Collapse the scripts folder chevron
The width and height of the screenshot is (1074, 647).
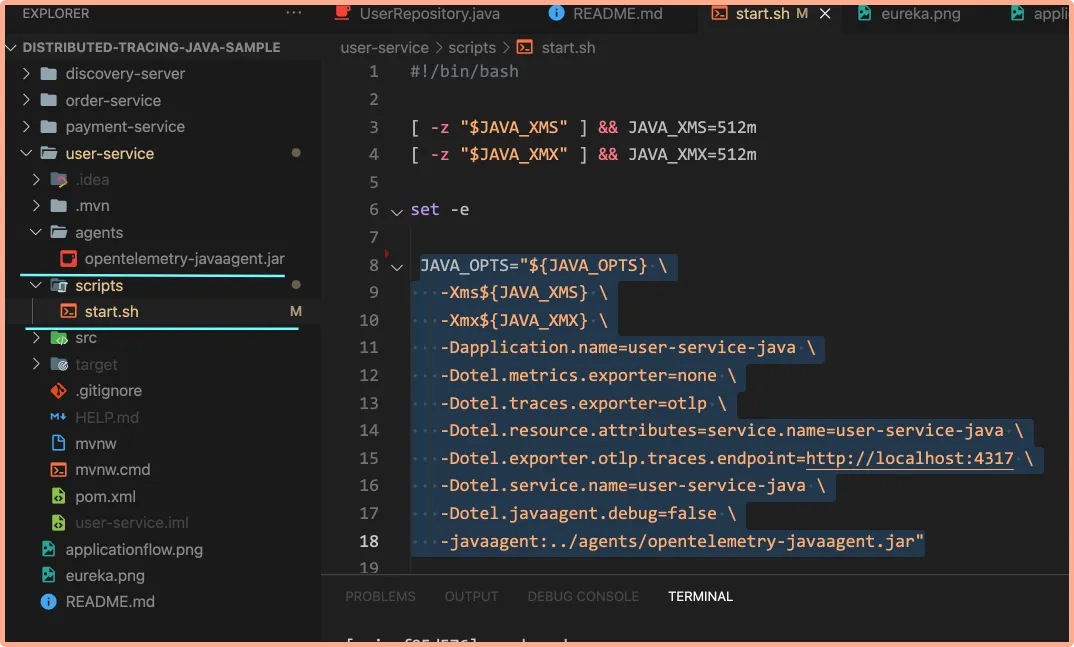pos(36,285)
